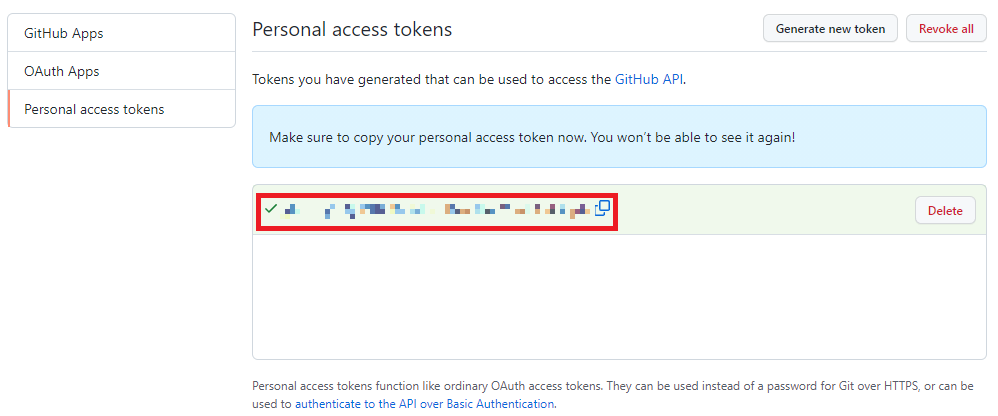Screen dimensions: 998x416
Task: Click the Personal access tokens page heading
Action: pyautogui.click(x=352, y=29)
